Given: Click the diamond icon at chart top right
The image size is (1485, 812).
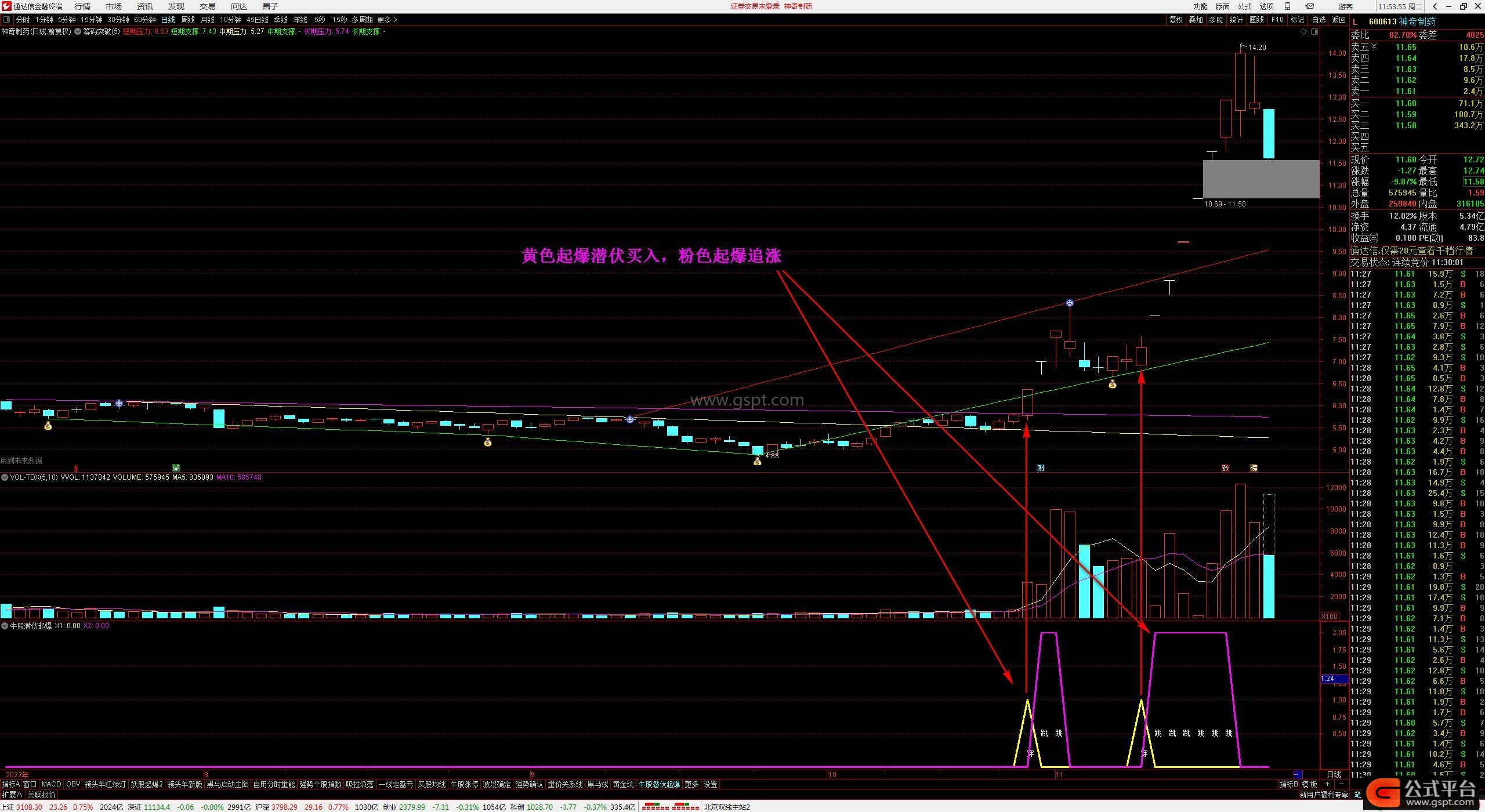Looking at the screenshot, I should pos(1303,32).
